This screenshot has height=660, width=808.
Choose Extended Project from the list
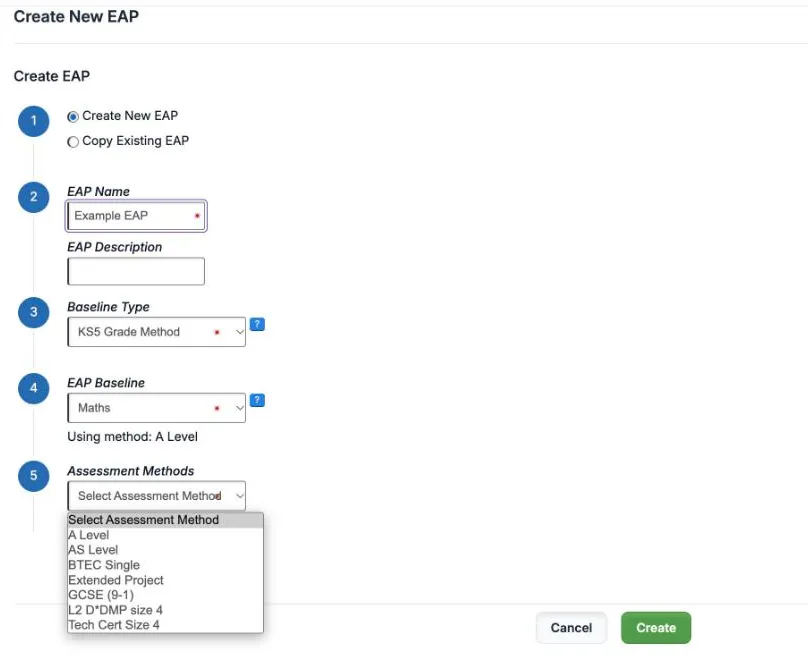165,580
